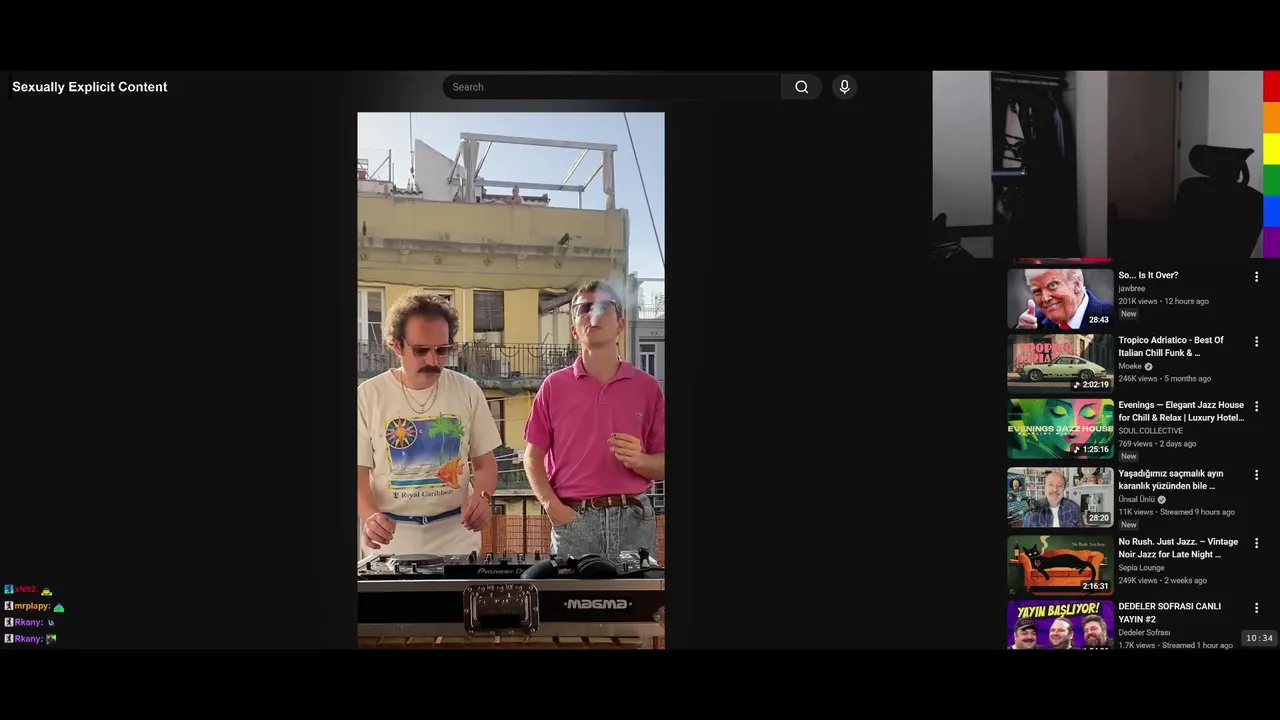
Task: Open Evenings Jazz House thumbnail
Action: click(1060, 428)
